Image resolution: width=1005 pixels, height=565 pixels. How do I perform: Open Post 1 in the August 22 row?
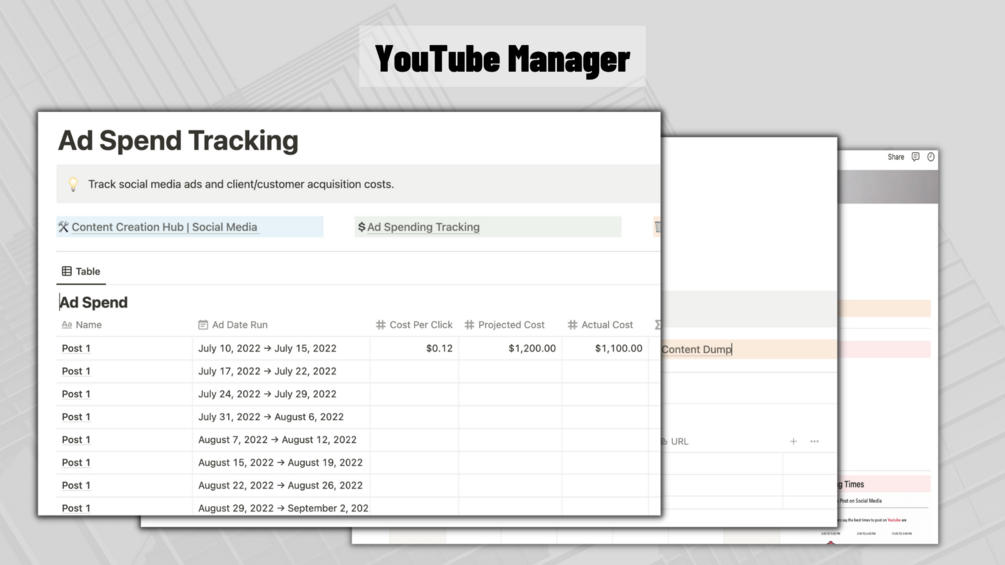pyautogui.click(x=76, y=486)
